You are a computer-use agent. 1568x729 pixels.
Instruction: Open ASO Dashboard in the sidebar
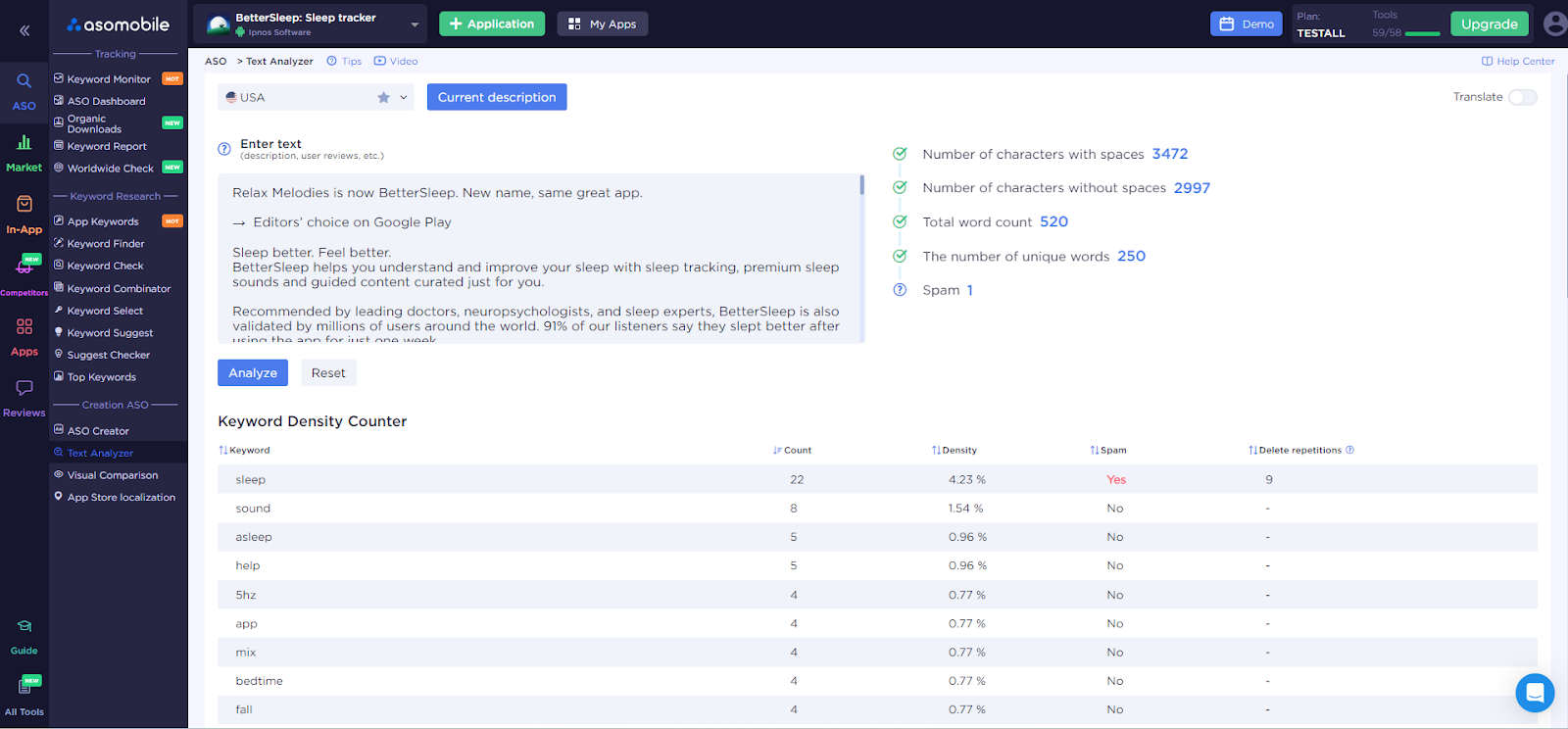point(106,101)
